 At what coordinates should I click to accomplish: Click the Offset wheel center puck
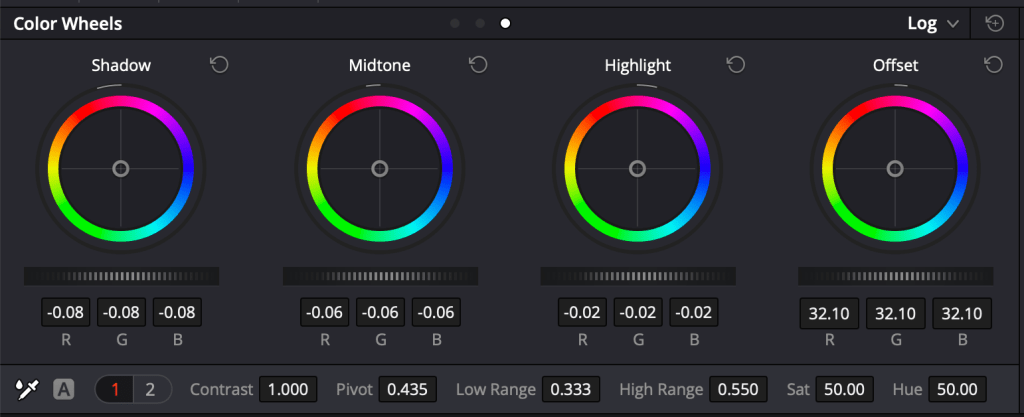pyautogui.click(x=895, y=169)
